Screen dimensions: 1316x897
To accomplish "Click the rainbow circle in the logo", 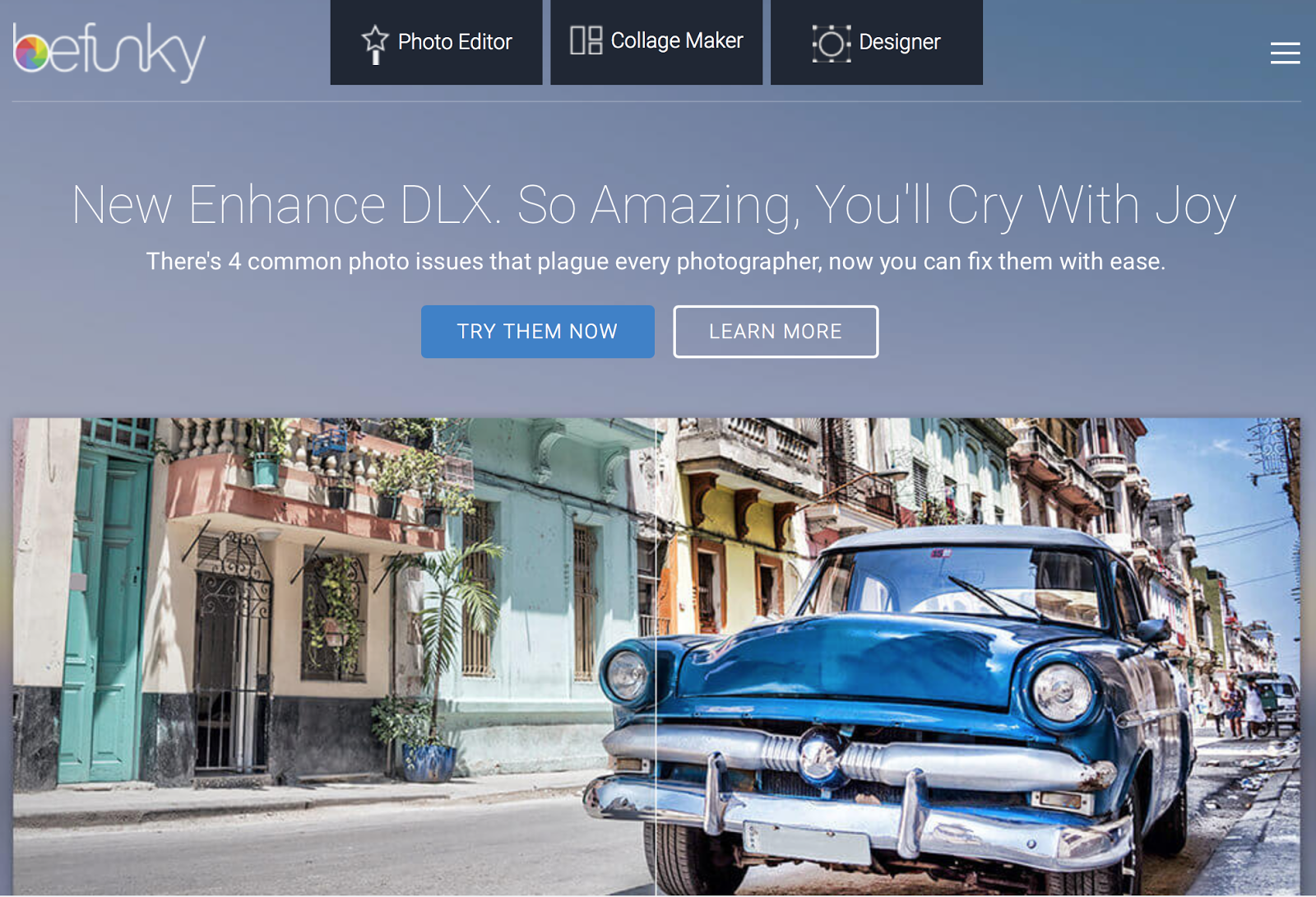I will tap(31, 54).
